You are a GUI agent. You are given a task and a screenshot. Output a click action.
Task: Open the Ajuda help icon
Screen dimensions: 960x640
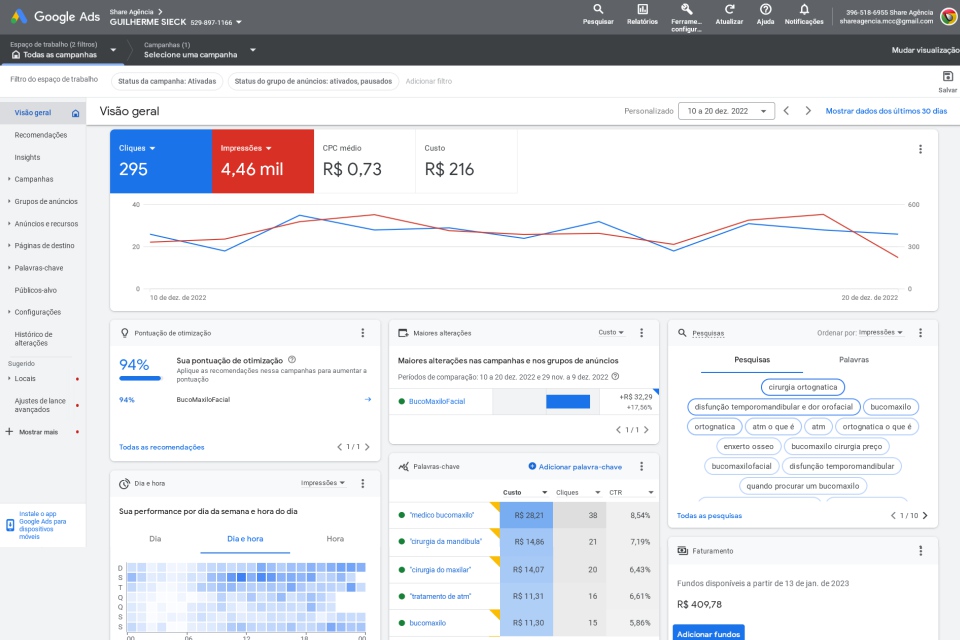tap(765, 15)
